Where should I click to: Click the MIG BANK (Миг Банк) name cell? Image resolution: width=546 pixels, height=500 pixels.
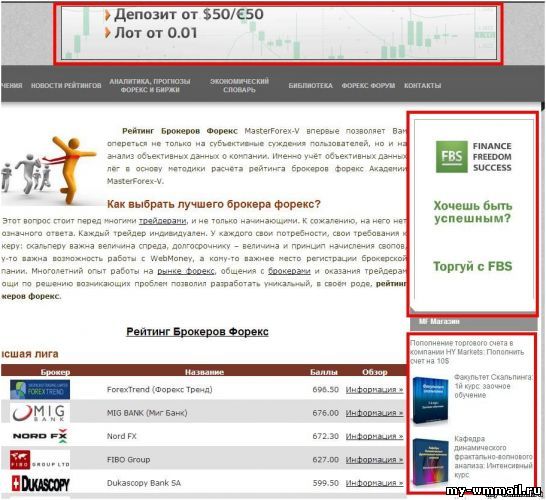coord(147,413)
